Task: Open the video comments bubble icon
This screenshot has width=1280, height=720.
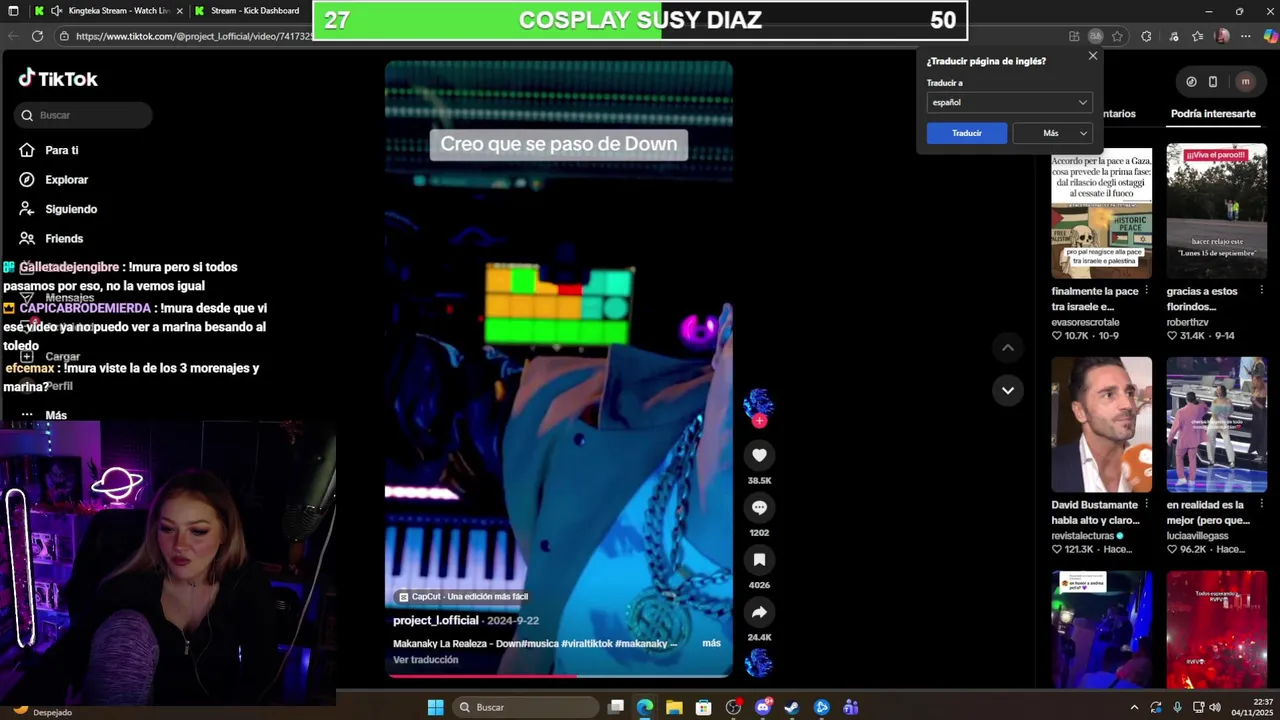Action: [x=759, y=507]
